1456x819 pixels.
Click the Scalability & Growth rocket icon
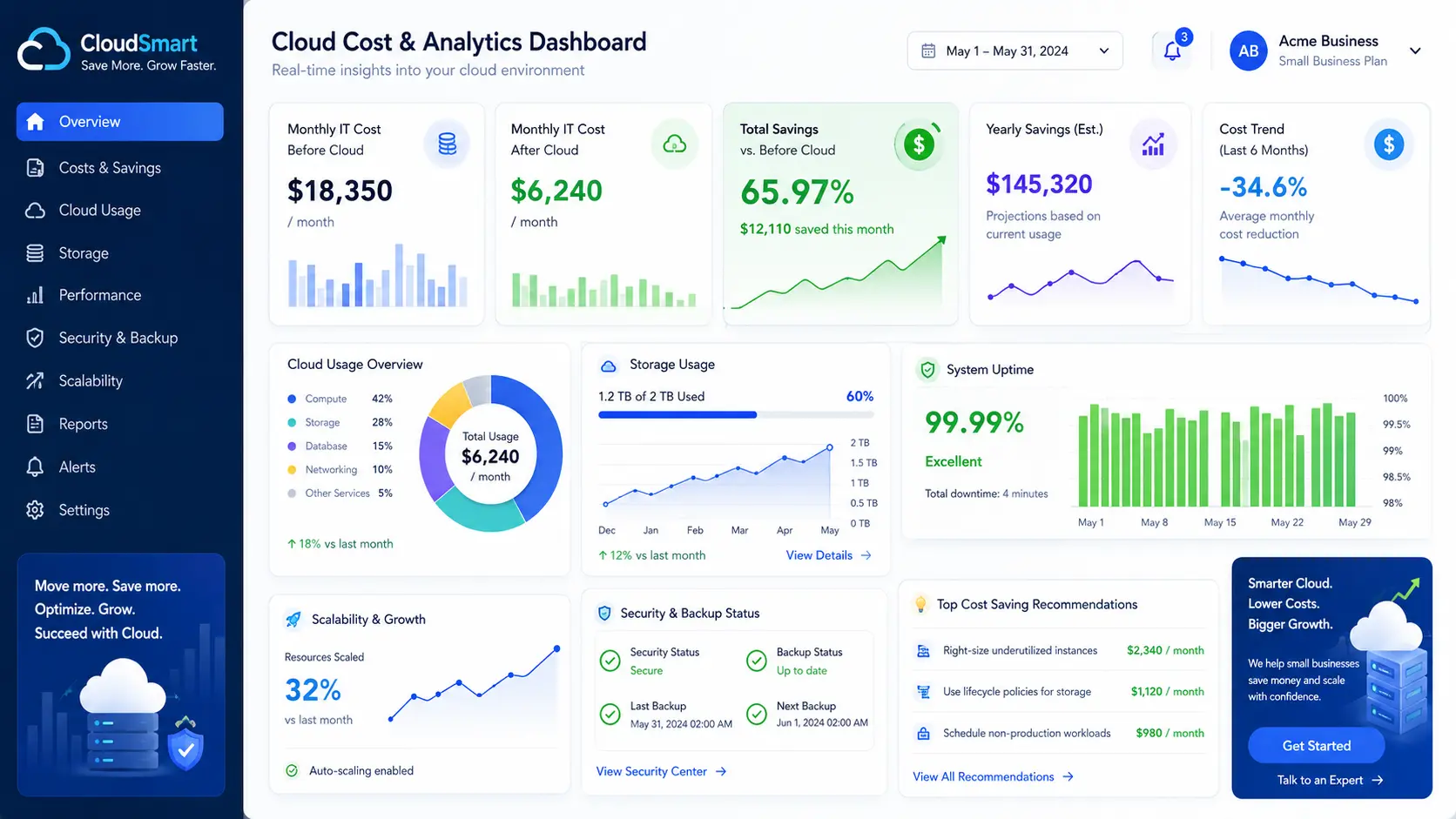[293, 620]
